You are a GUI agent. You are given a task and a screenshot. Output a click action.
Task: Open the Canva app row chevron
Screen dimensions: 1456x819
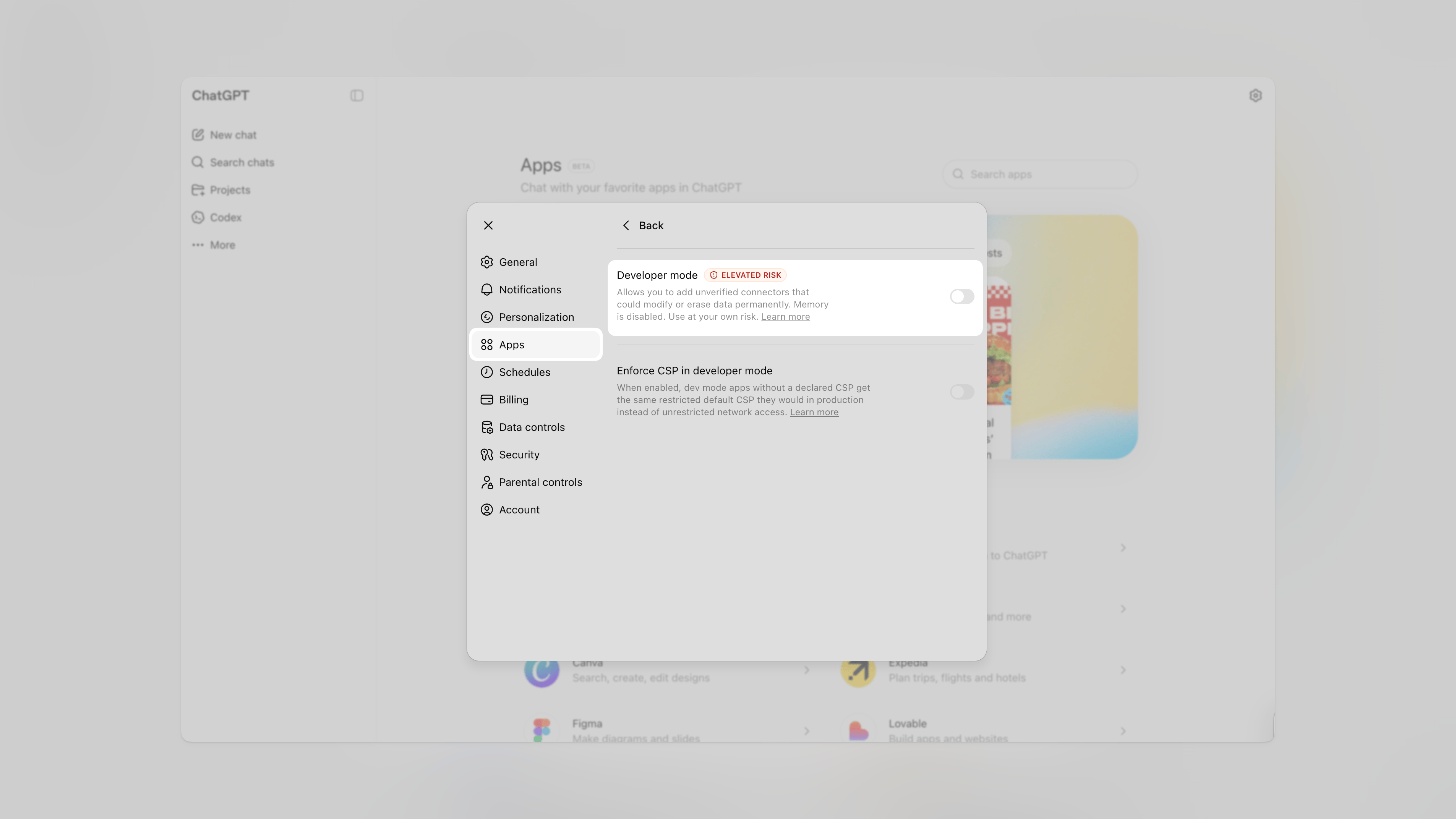click(807, 670)
